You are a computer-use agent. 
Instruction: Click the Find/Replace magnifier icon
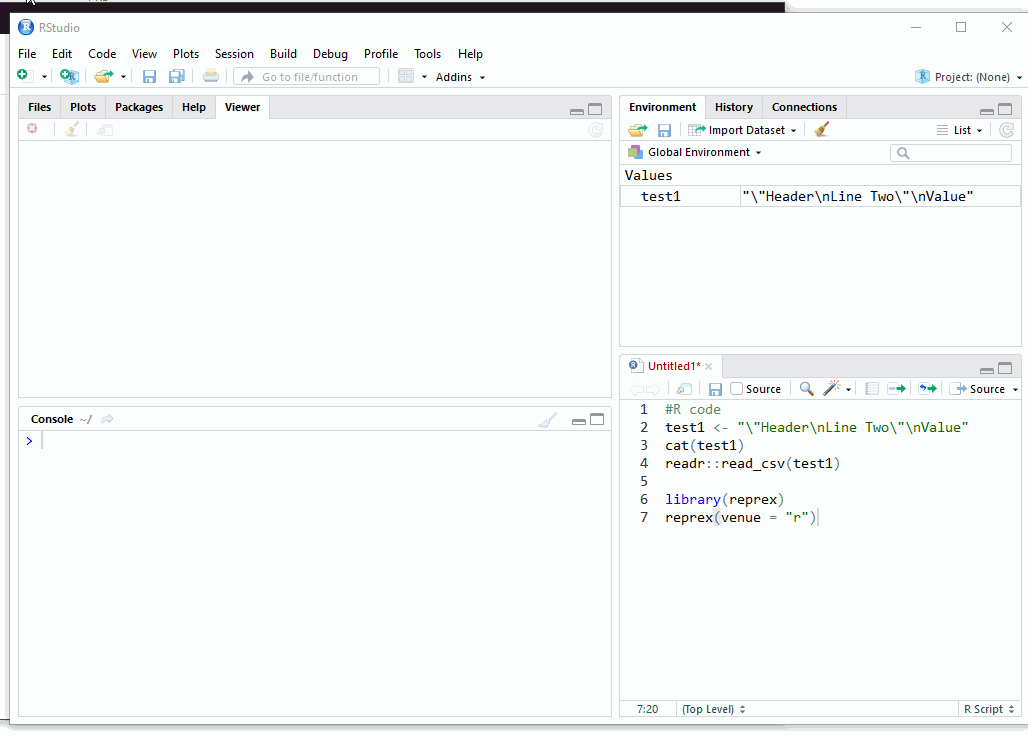point(806,389)
